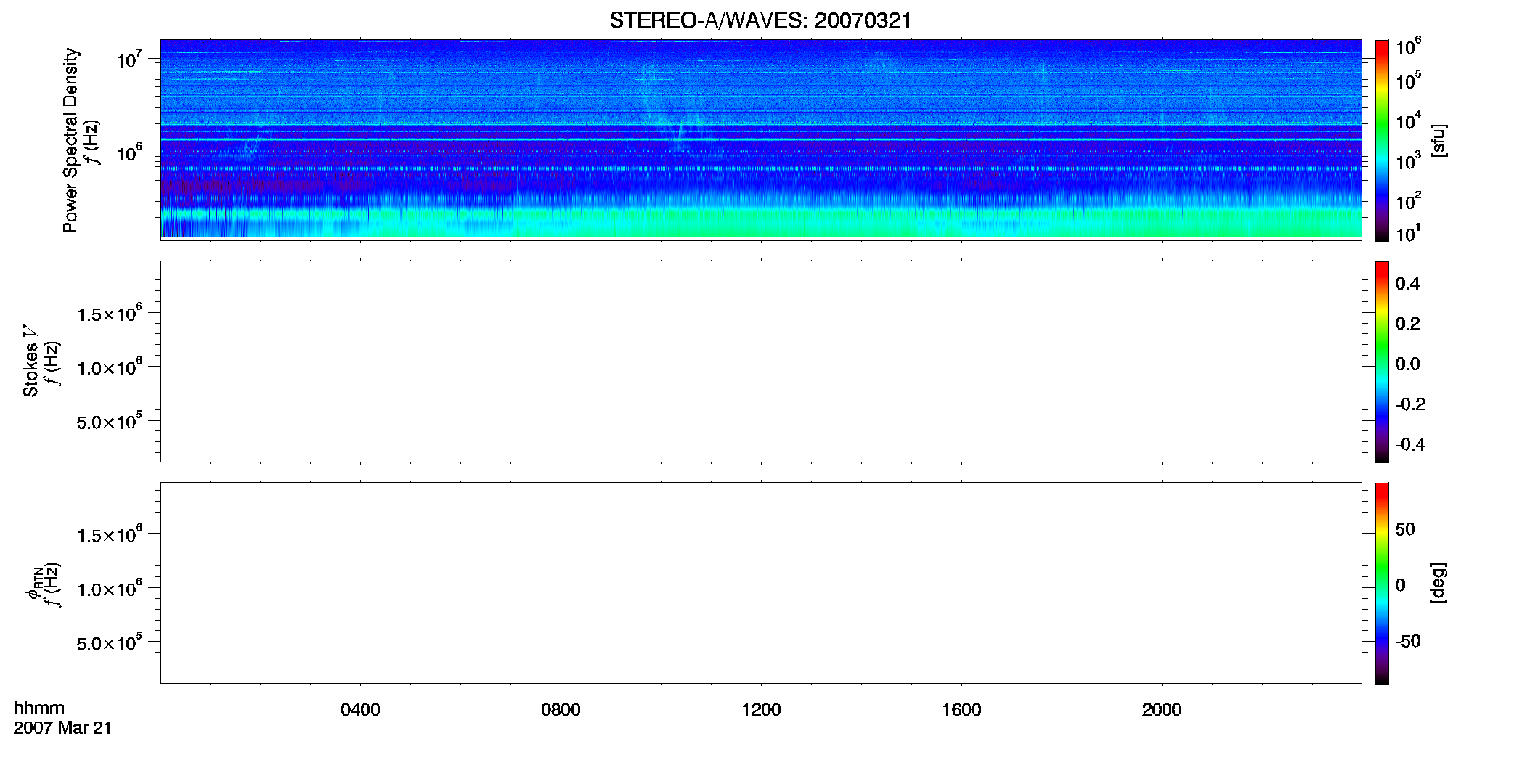Click the "0800" time axis label
1522x784 pixels.
point(561,710)
